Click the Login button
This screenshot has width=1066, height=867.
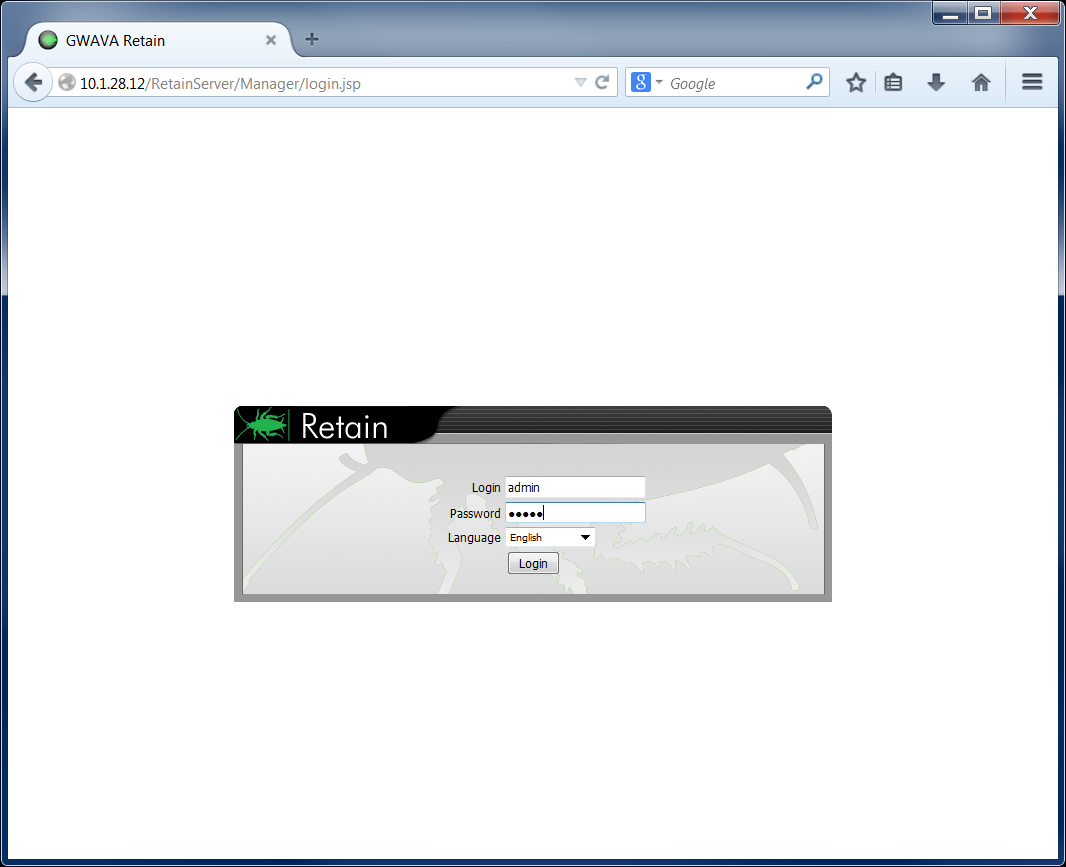click(x=533, y=563)
